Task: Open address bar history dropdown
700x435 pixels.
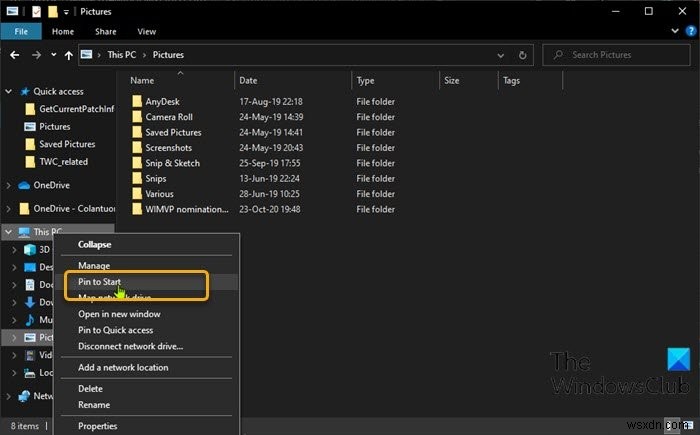Action: [x=500, y=55]
